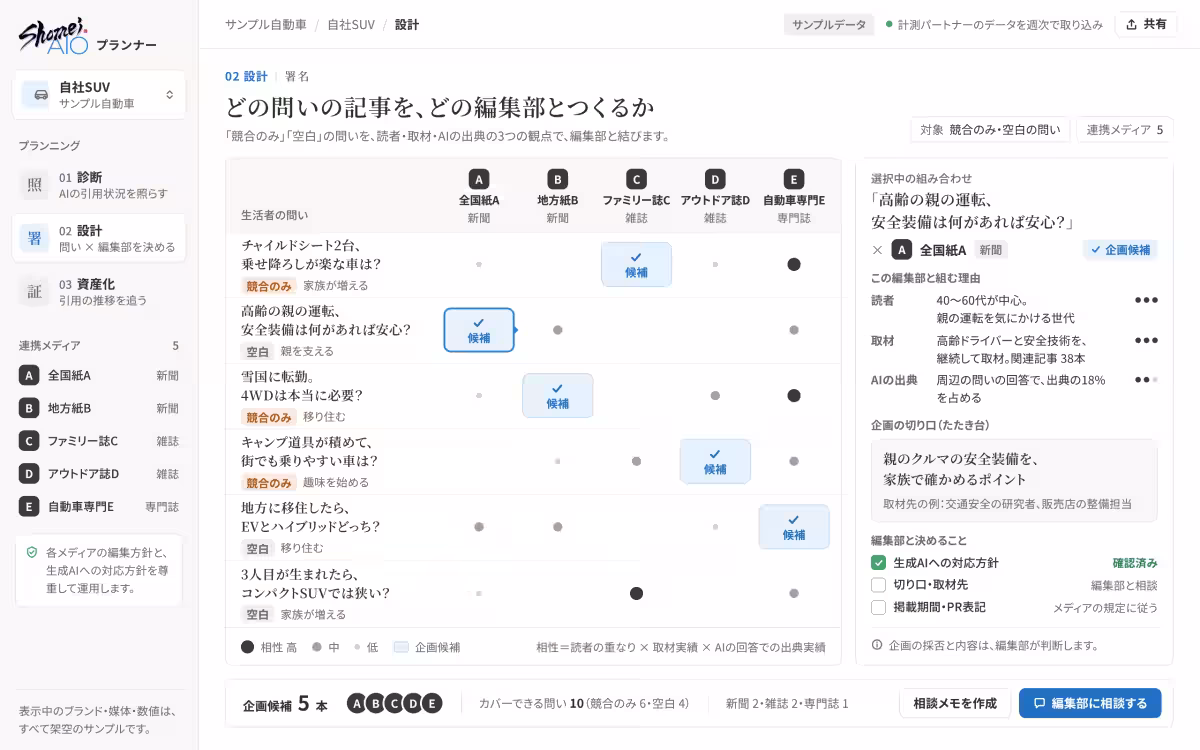The image size is (1200, 750).
Task: Click the 取材 rating dots
Action: coord(1146,340)
